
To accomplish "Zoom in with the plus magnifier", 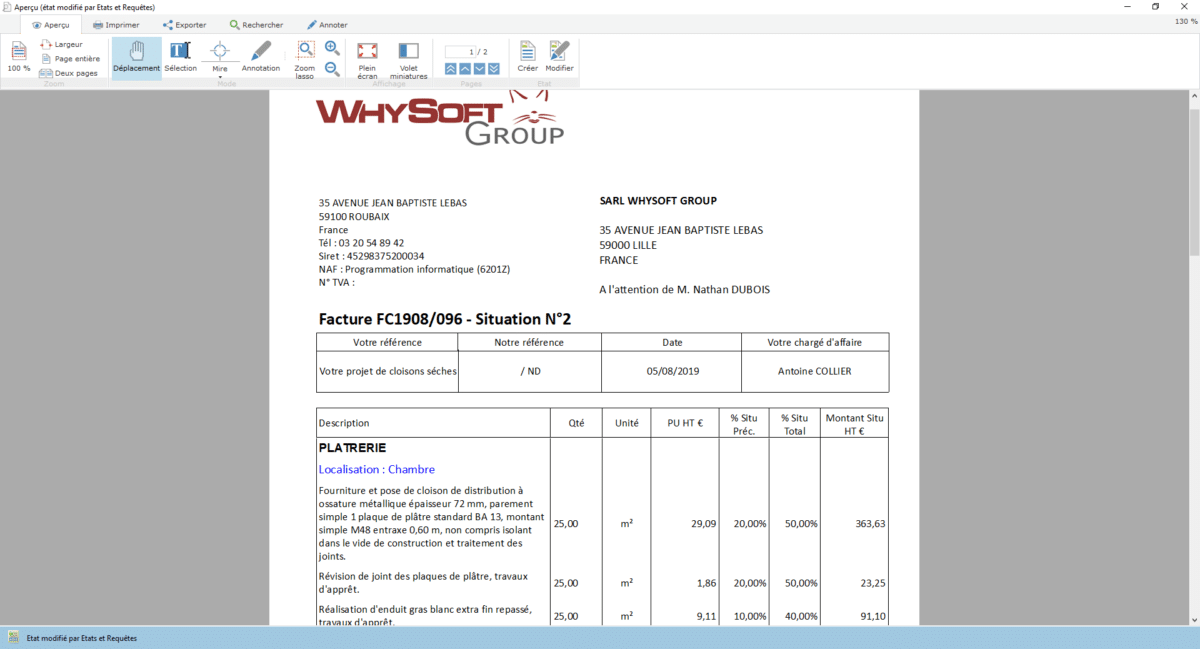I will pyautogui.click(x=333, y=49).
